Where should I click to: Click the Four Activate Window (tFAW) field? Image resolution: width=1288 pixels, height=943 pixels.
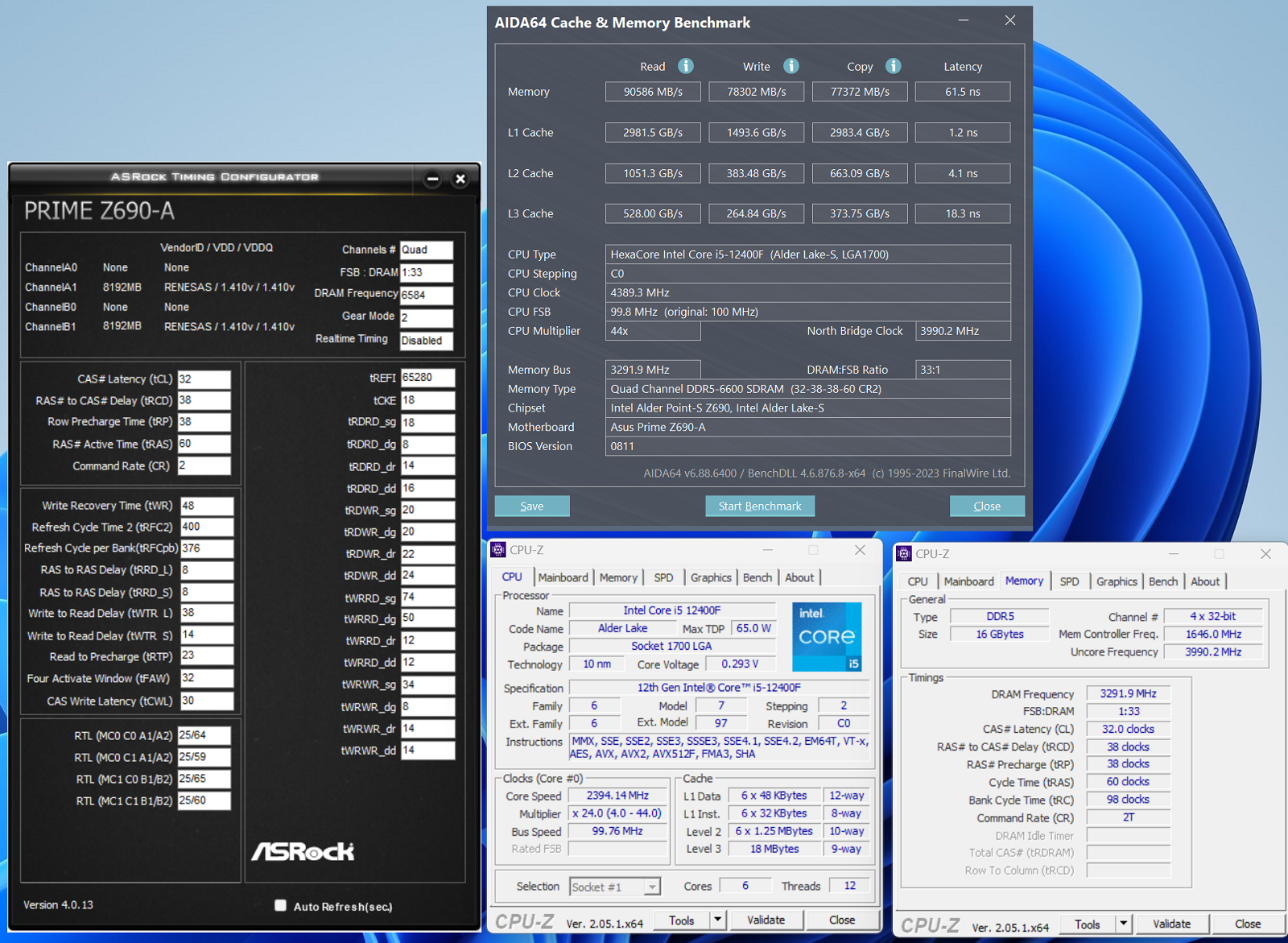(207, 678)
